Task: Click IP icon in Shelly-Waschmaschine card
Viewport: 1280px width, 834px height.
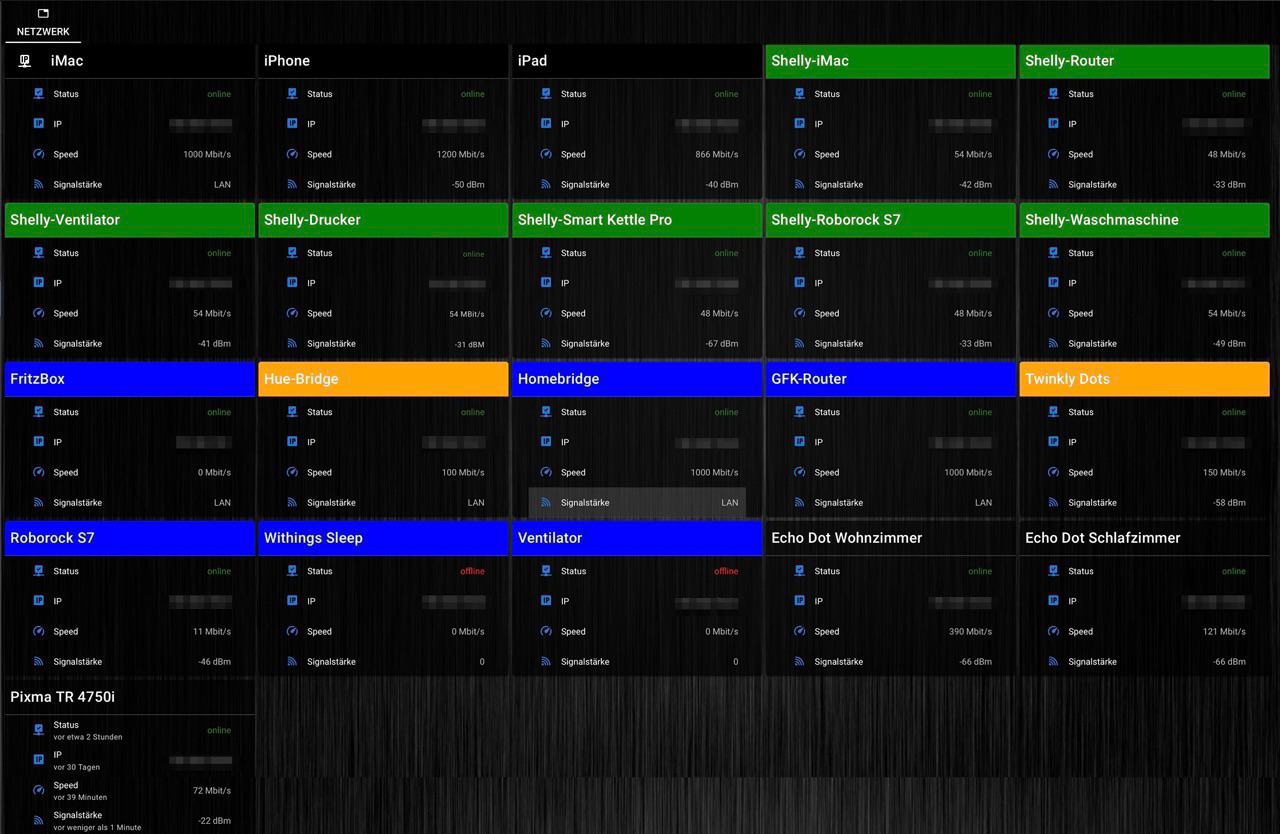Action: pos(1054,283)
